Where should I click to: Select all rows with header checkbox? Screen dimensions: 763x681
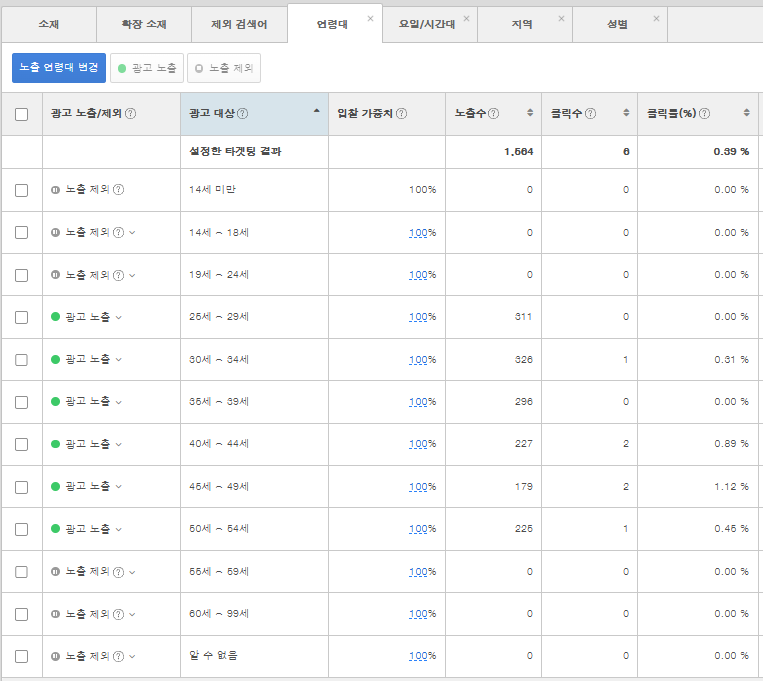(21, 114)
